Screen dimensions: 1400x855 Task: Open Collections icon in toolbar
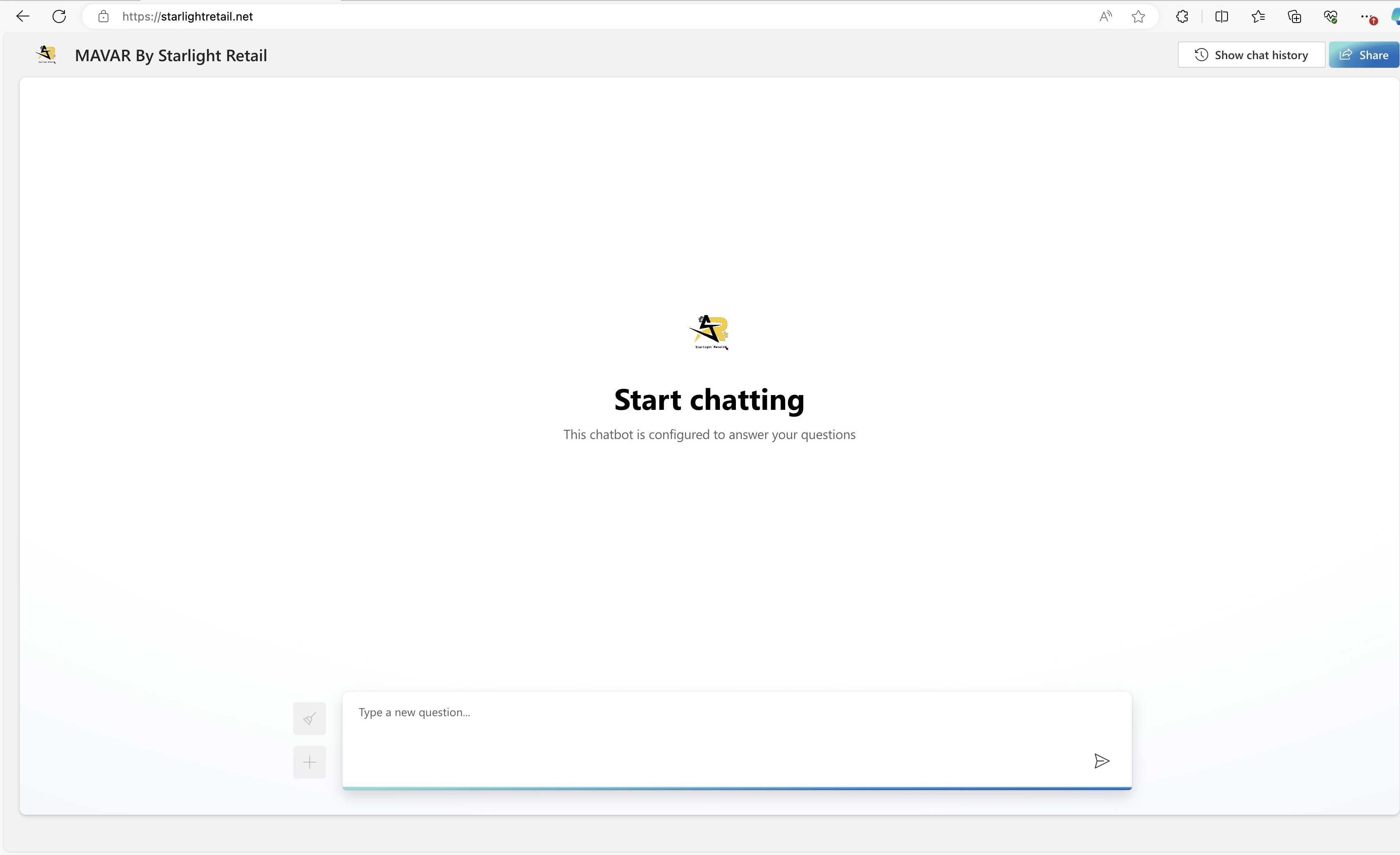pyautogui.click(x=1294, y=16)
